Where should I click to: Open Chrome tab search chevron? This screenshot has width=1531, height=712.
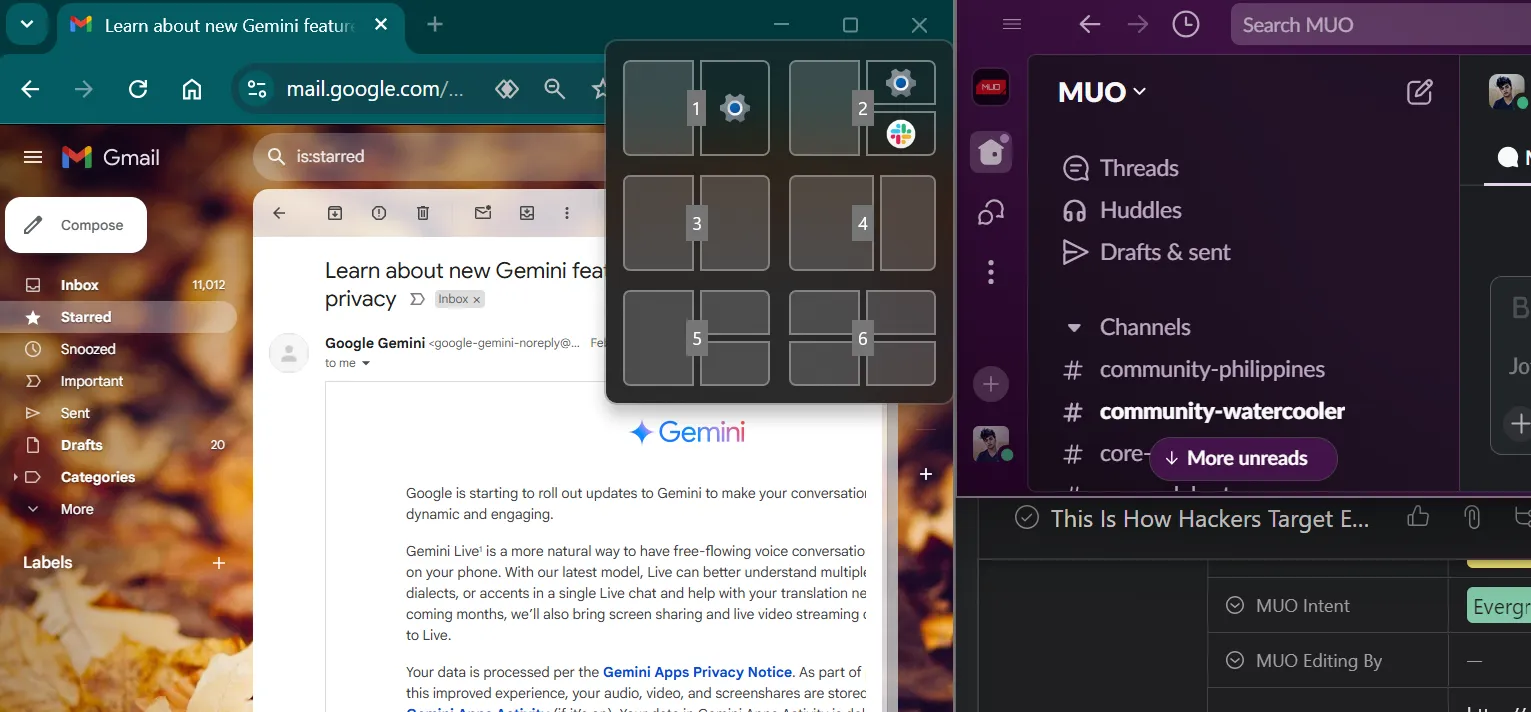tap(27, 24)
